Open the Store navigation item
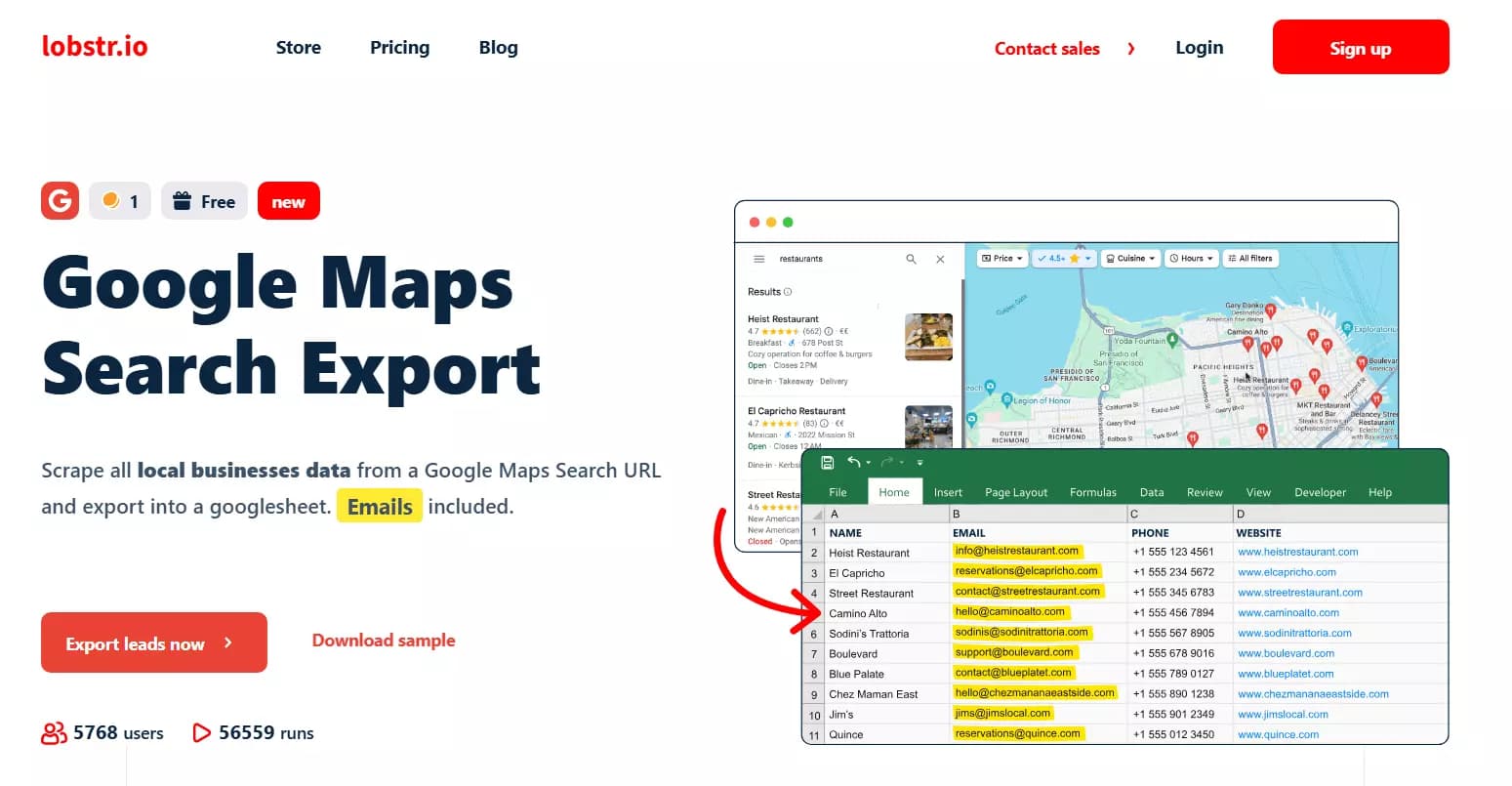Image resolution: width=1512 pixels, height=786 pixels. click(299, 47)
